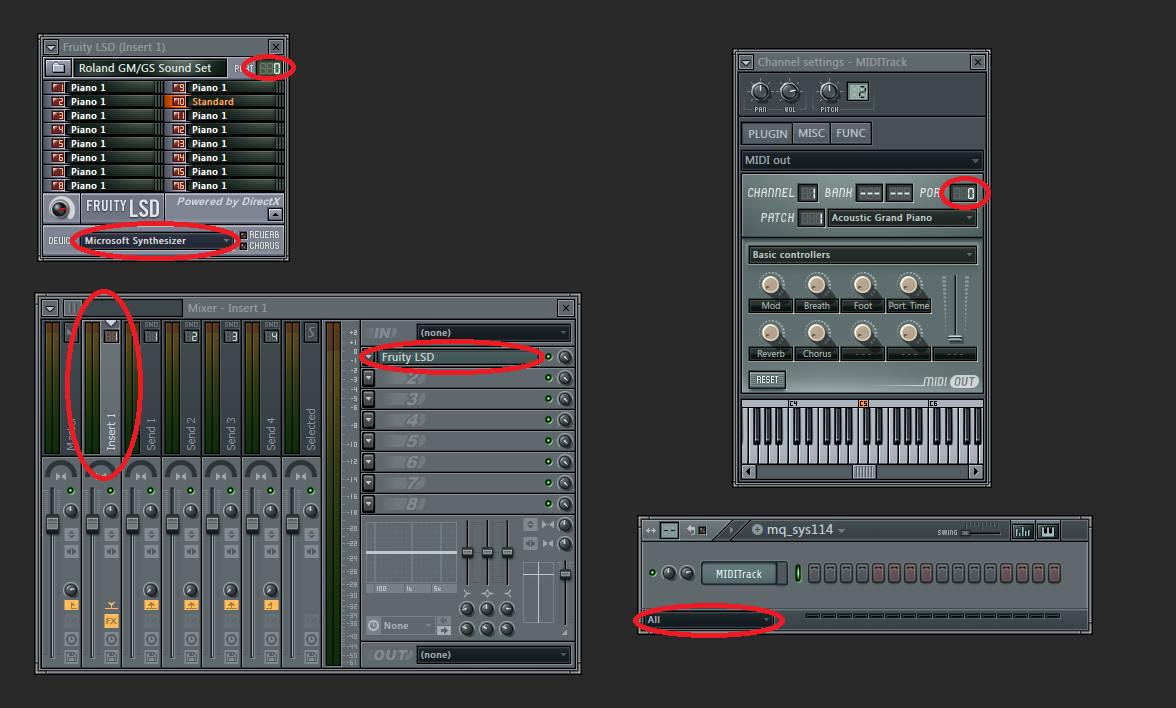Open the save icon under Insert 1 strip
This screenshot has height=708, width=1176.
tap(111, 657)
